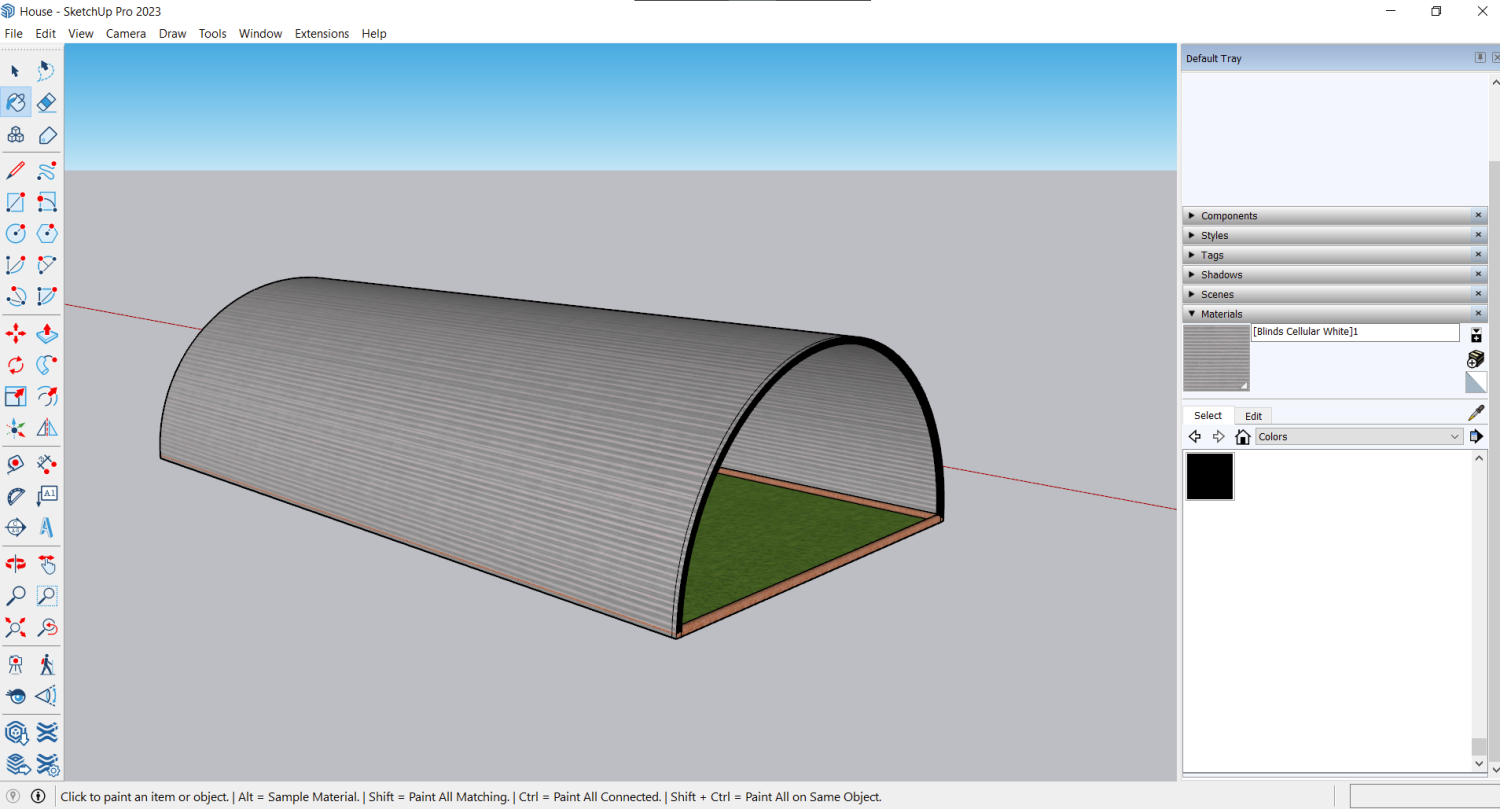The height and width of the screenshot is (809, 1500).
Task: Choose the Rotate tool
Action: 15,365
